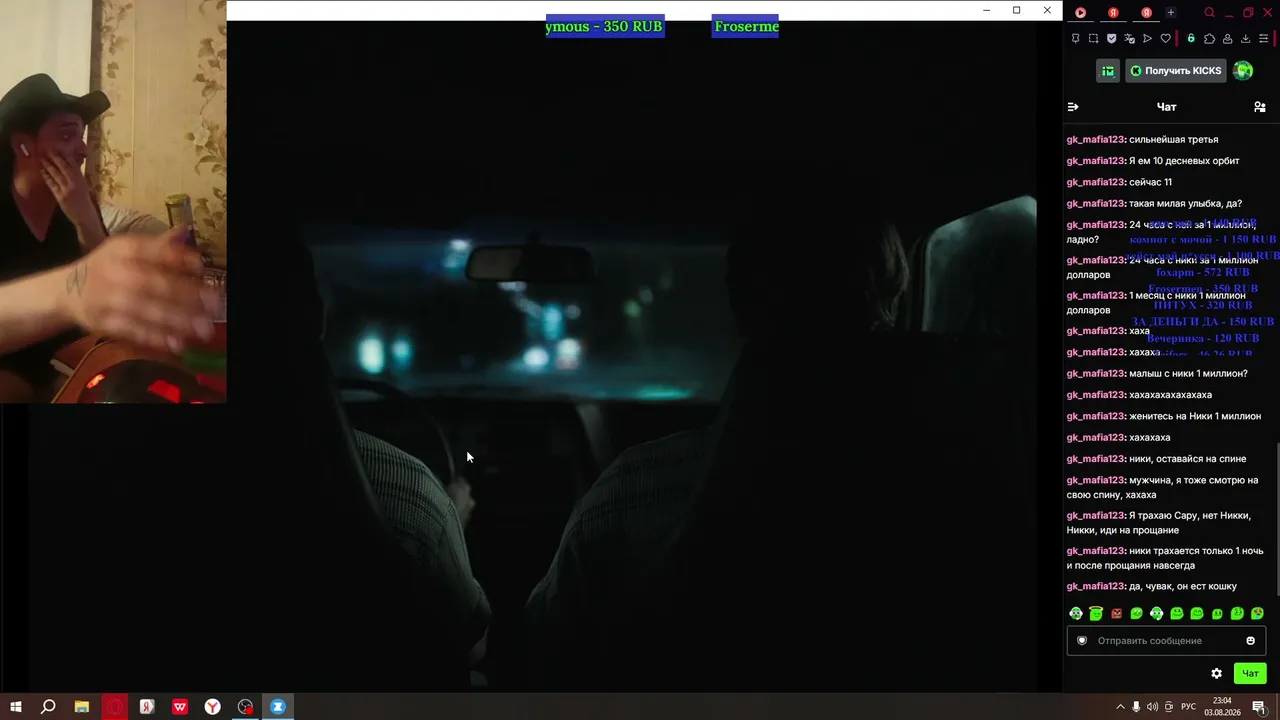Open the emoji picker smiley icon
This screenshot has height=720, width=1280.
click(1250, 641)
